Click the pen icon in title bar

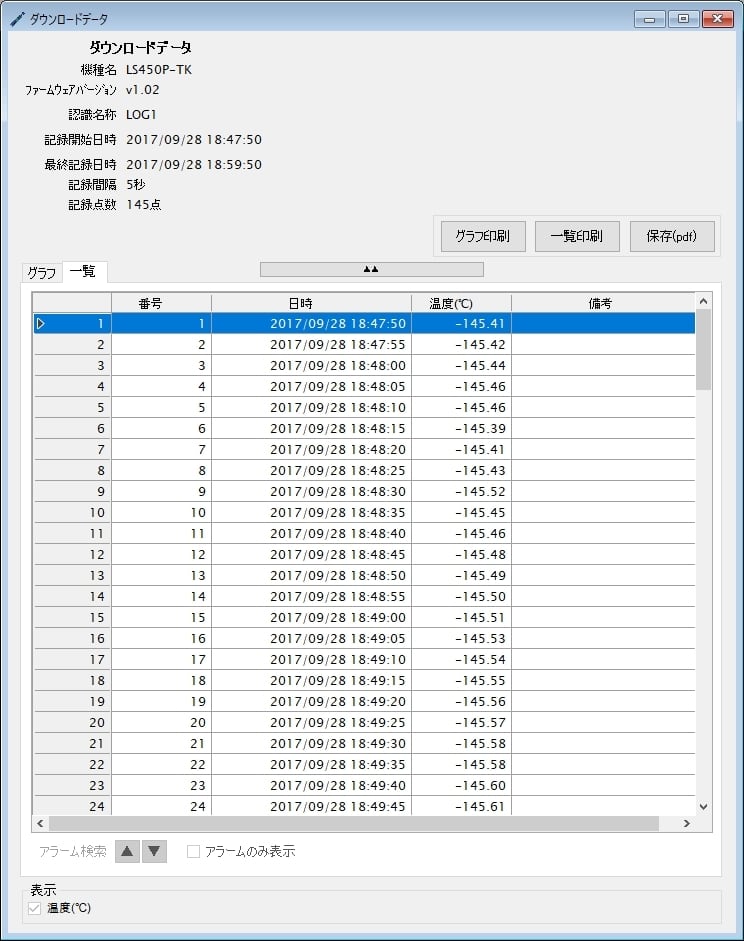click(17, 19)
